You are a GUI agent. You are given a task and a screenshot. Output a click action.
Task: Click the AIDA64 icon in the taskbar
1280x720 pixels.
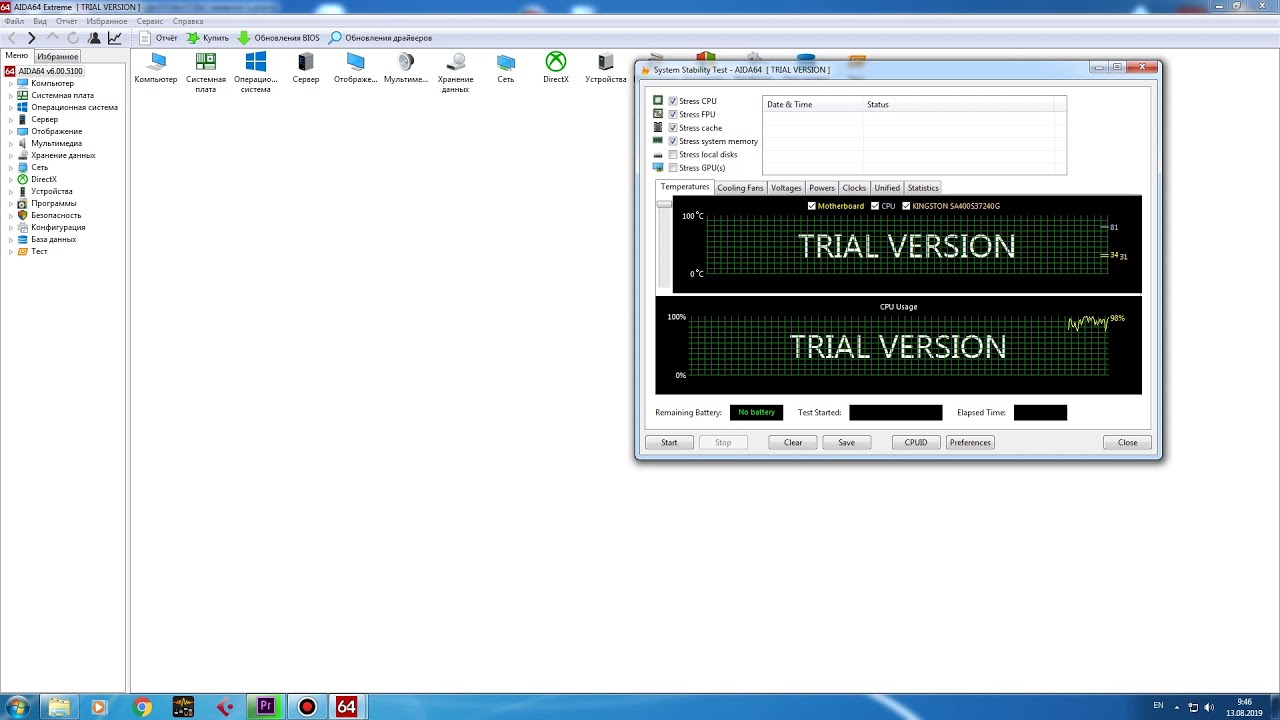(346, 707)
